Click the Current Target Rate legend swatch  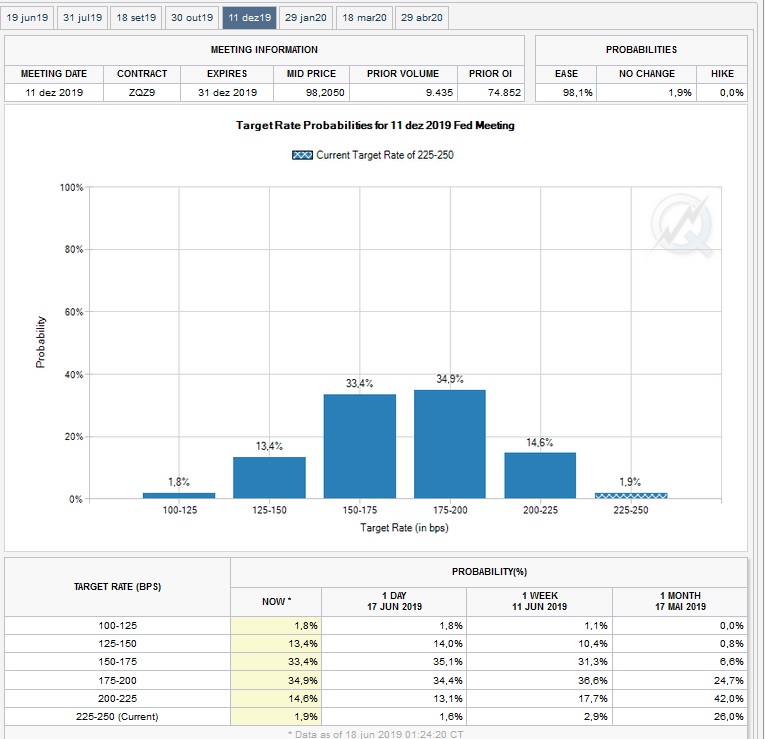click(302, 155)
